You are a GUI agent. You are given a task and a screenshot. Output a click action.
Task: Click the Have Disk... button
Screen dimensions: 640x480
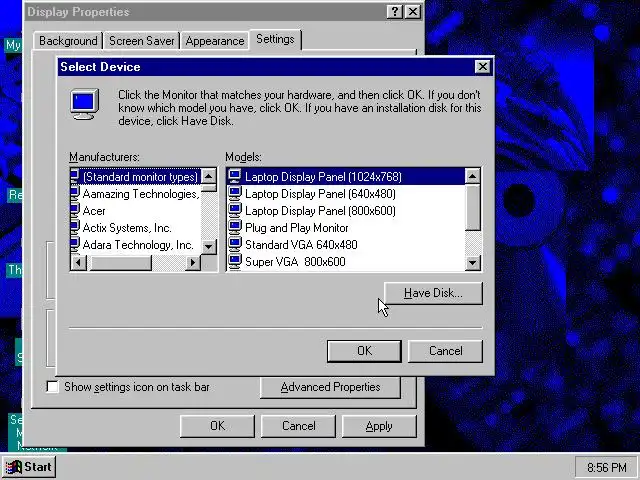433,293
